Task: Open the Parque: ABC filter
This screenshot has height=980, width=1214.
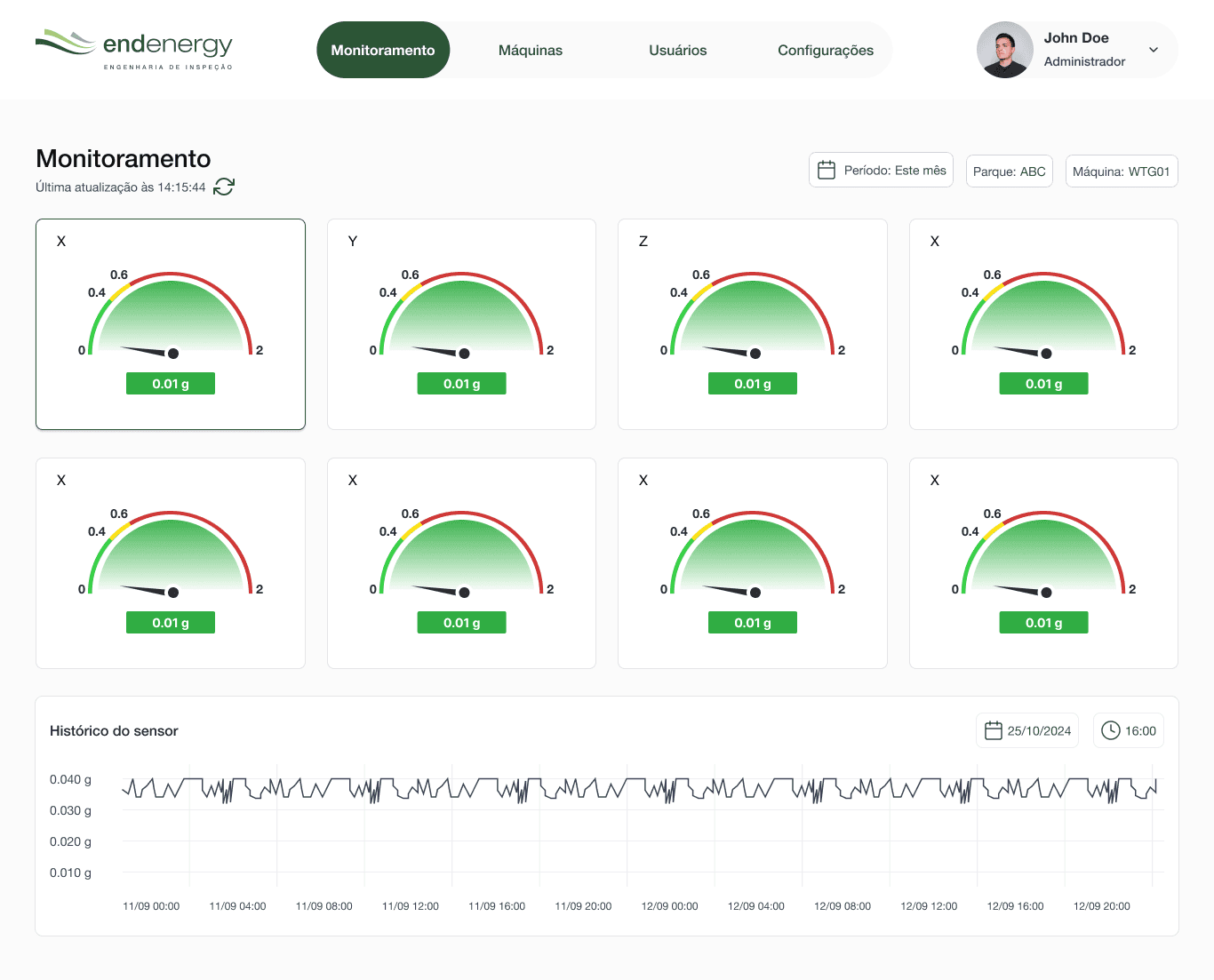Action: [x=1010, y=171]
